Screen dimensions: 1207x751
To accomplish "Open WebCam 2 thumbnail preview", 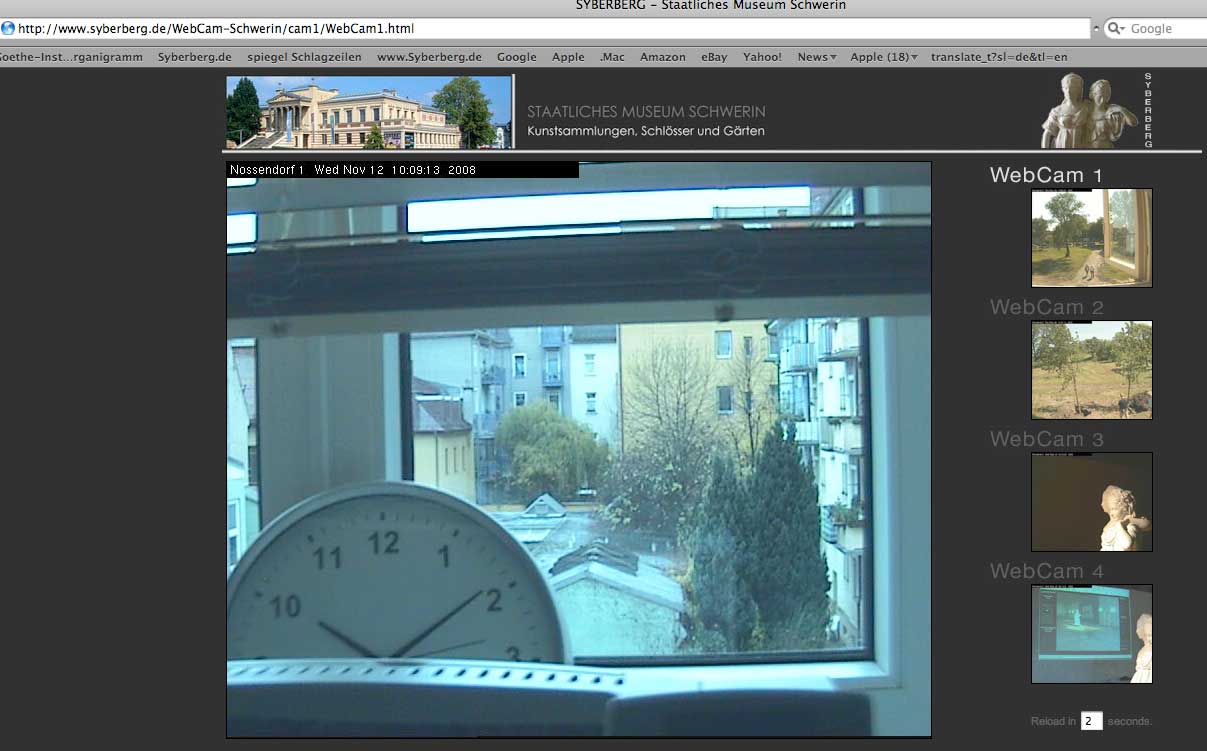I will pyautogui.click(x=1091, y=370).
